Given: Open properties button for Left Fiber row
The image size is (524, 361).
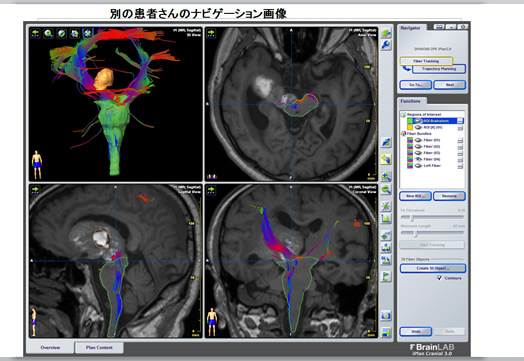Looking at the screenshot, I should [x=460, y=165].
